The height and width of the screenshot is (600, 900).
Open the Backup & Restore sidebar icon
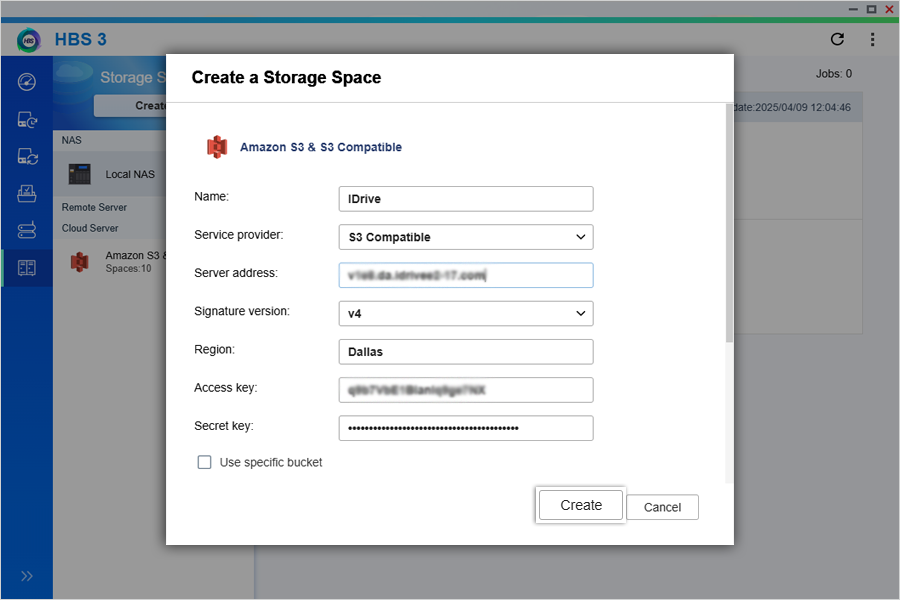[26, 119]
